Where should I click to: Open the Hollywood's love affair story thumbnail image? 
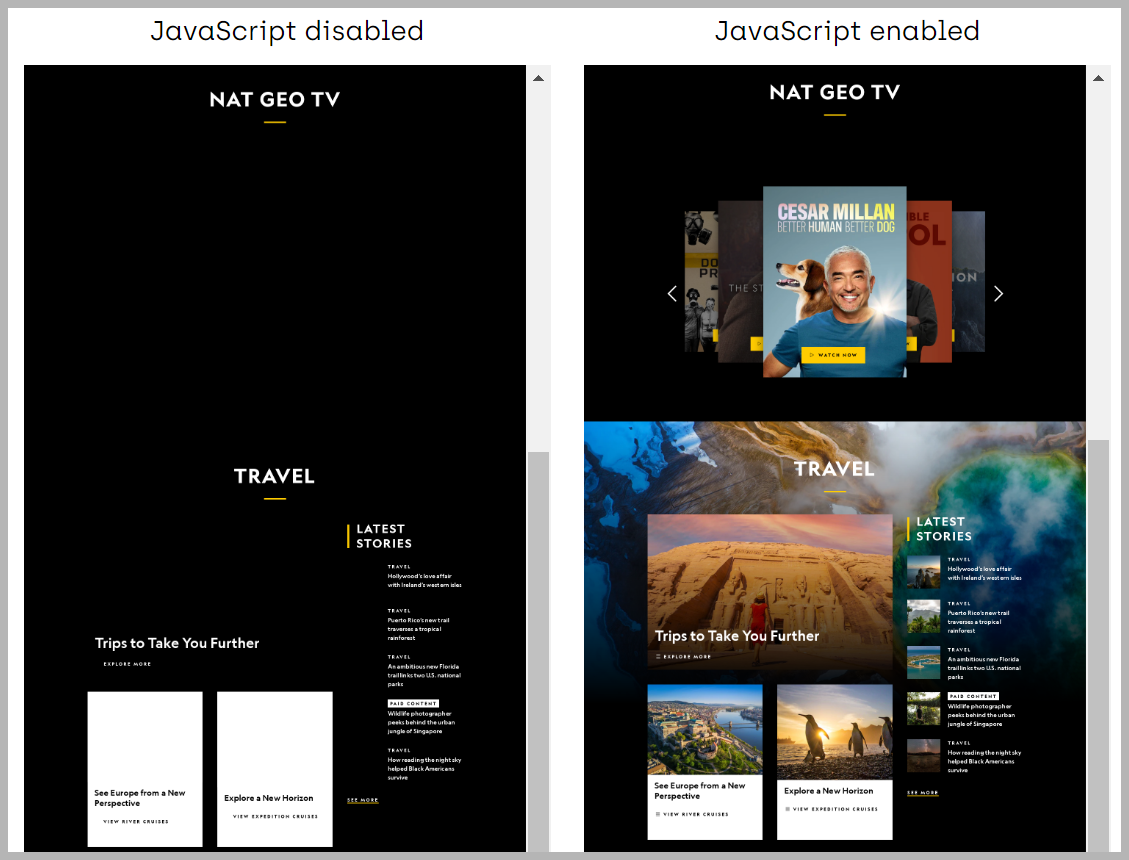[923, 572]
